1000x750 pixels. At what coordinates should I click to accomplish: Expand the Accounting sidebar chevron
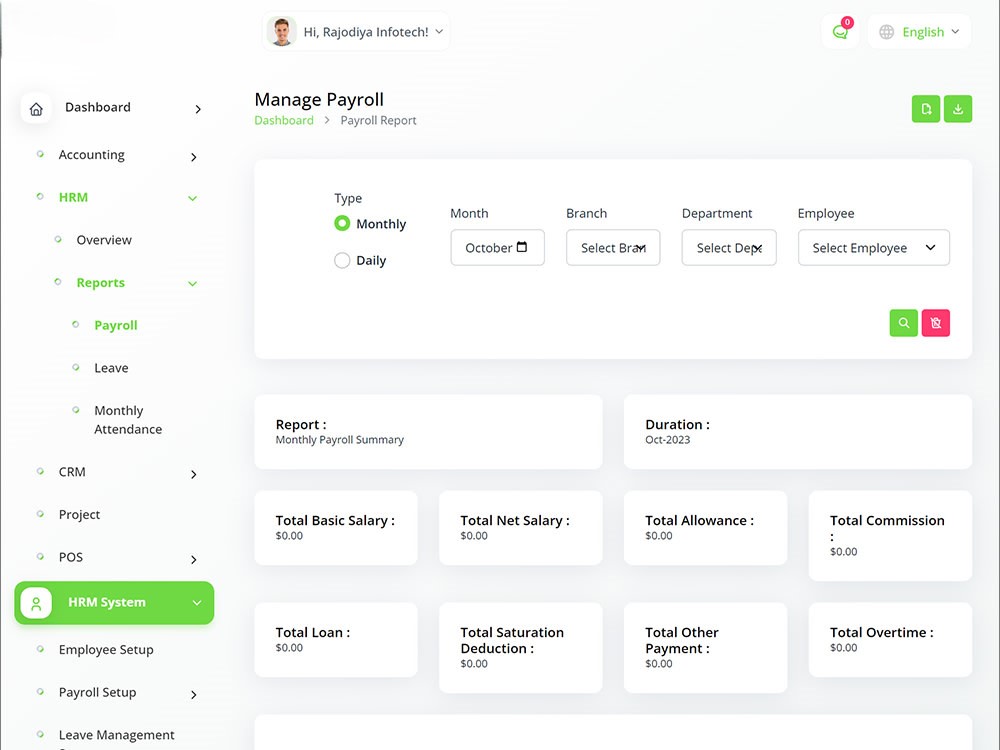pyautogui.click(x=194, y=157)
